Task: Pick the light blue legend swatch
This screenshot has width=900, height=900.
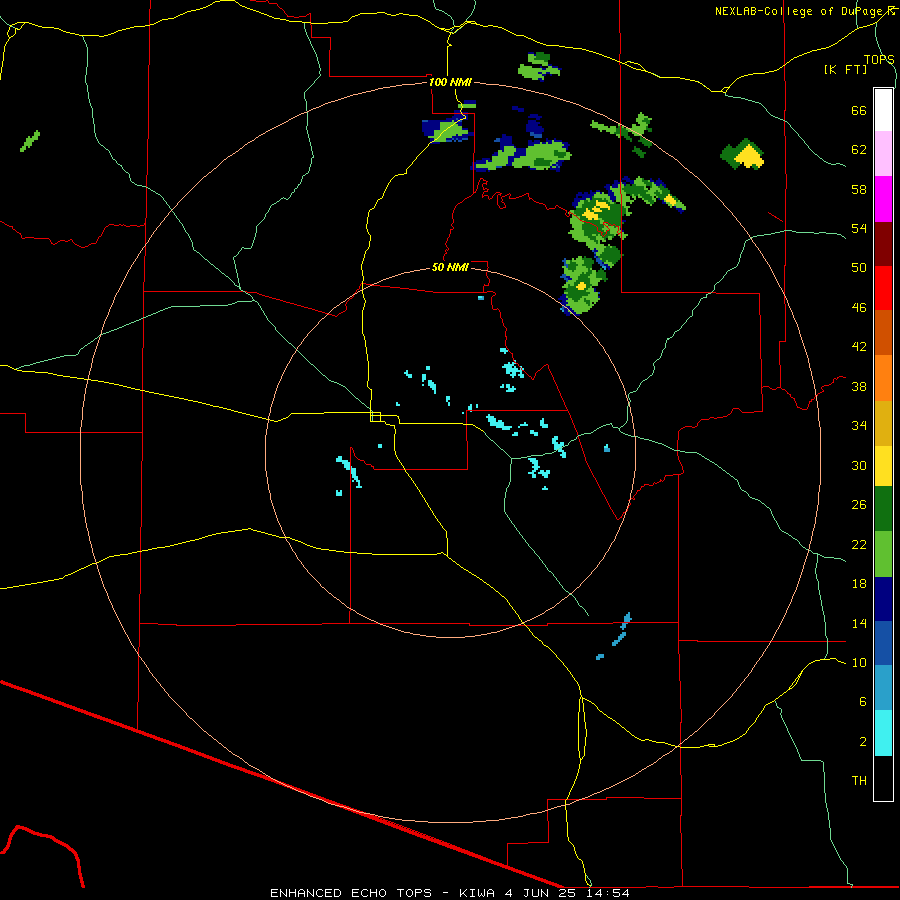Action: pyautogui.click(x=883, y=688)
